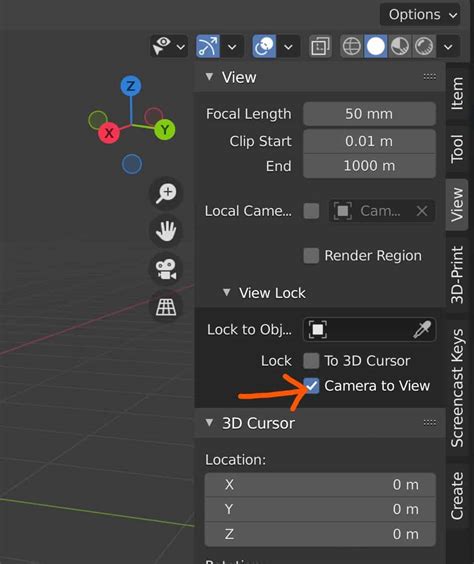474x564 pixels.
Task: Enable the Local Camera checkbox
Action: pos(311,211)
